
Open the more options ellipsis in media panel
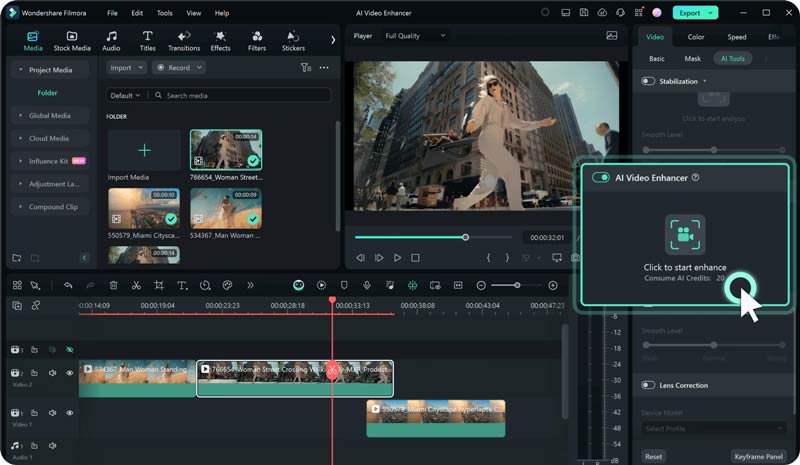pyautogui.click(x=324, y=67)
